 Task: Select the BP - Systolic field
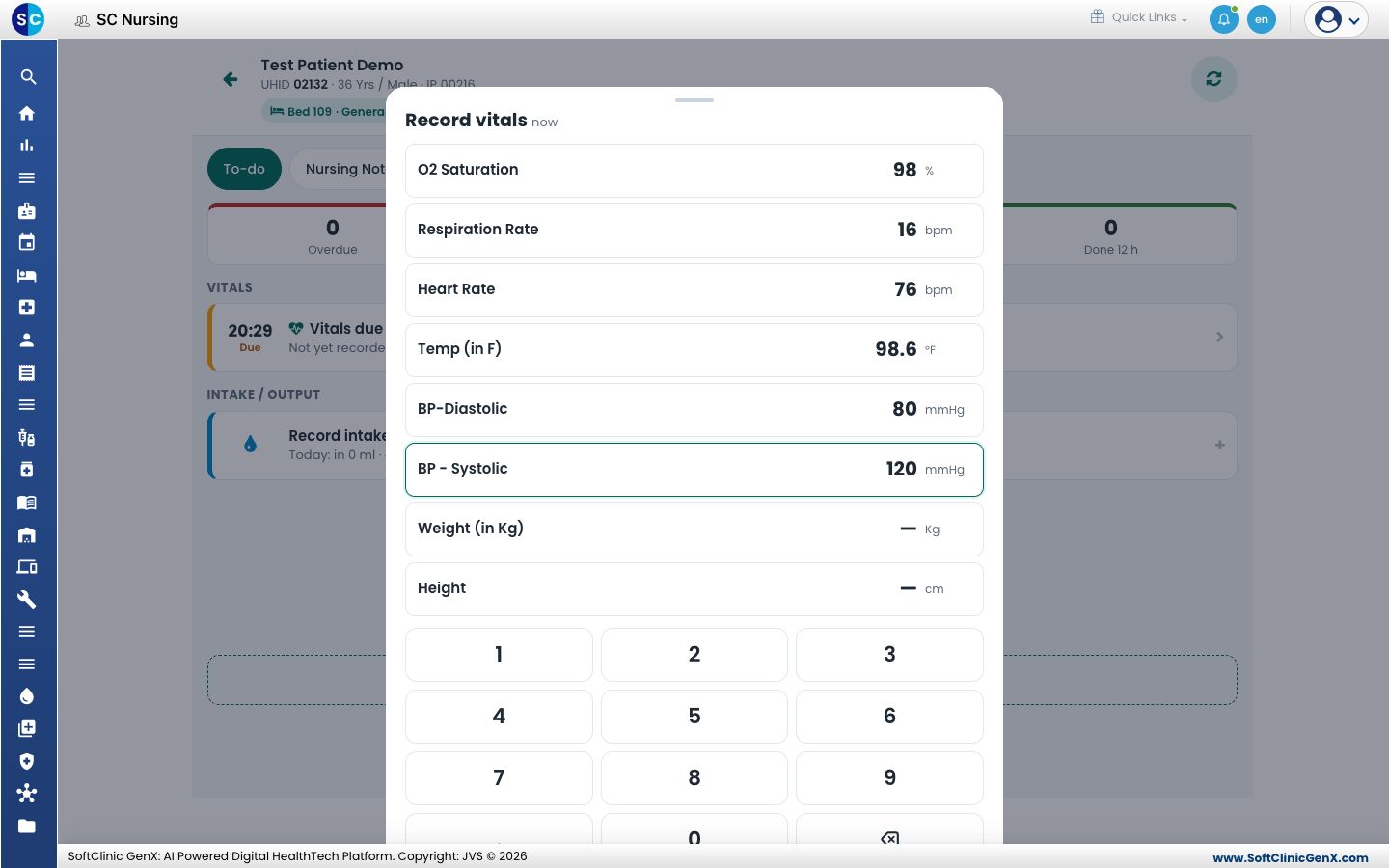694,470
